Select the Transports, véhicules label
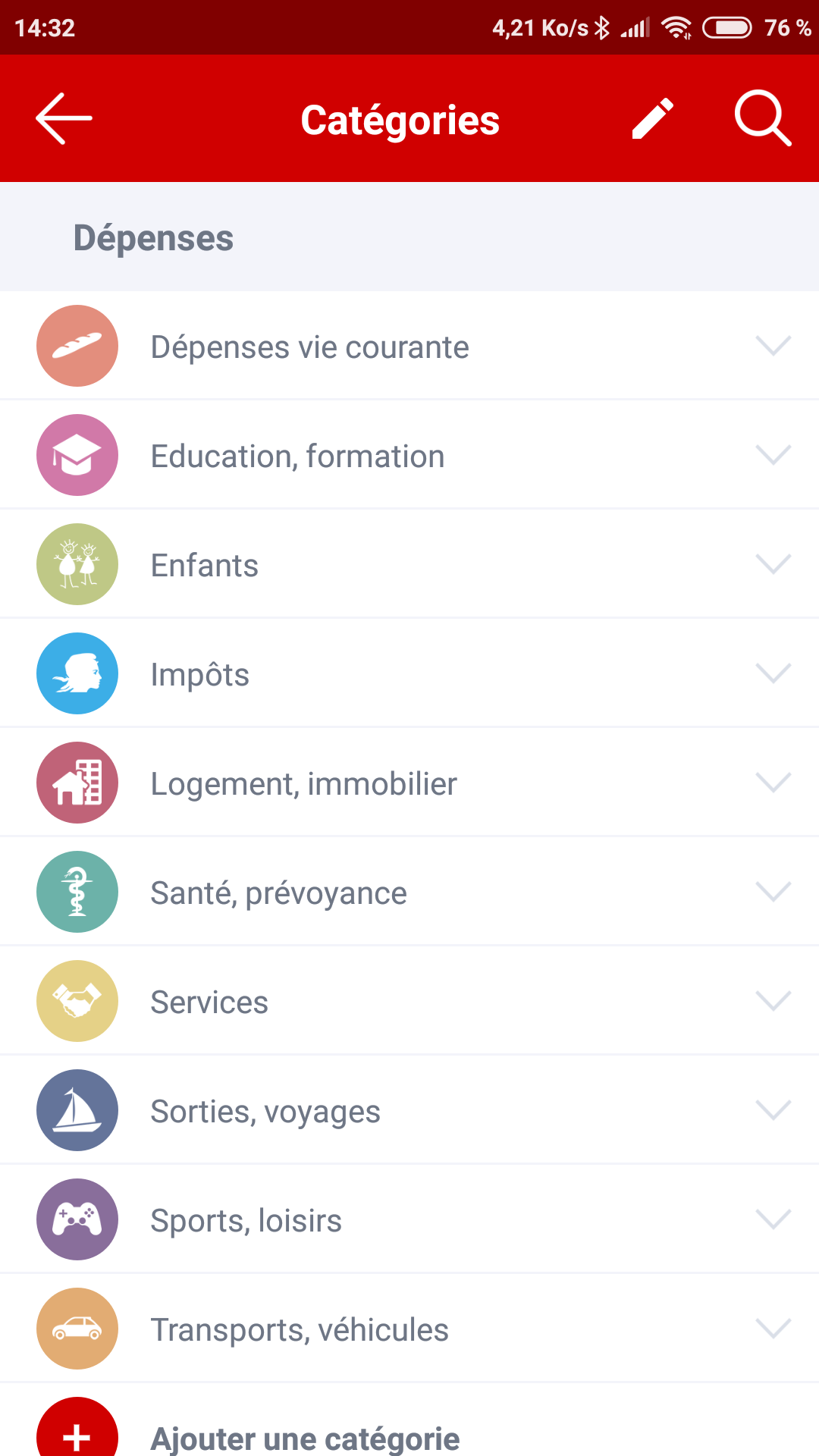819x1456 pixels. [300, 1330]
